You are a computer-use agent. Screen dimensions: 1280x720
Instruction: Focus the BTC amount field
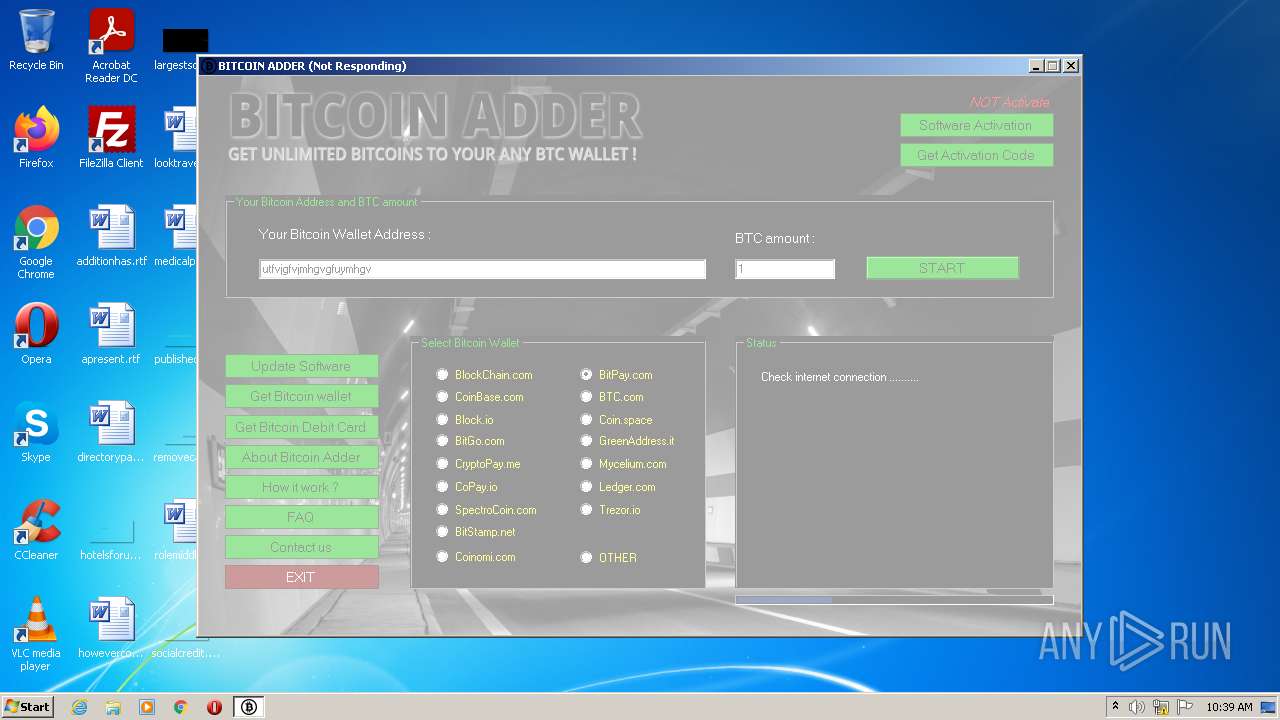click(x=785, y=269)
